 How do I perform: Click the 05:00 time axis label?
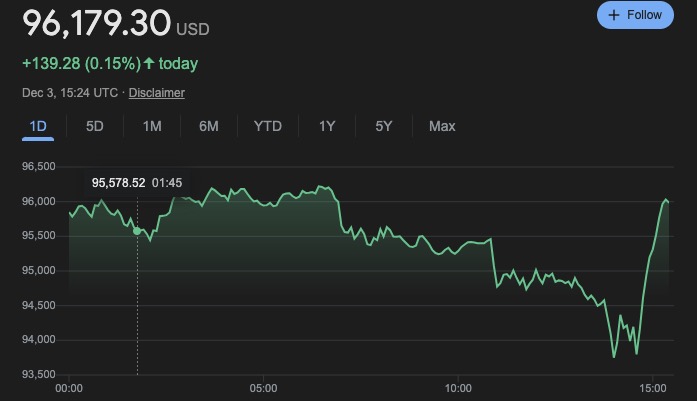(263, 386)
